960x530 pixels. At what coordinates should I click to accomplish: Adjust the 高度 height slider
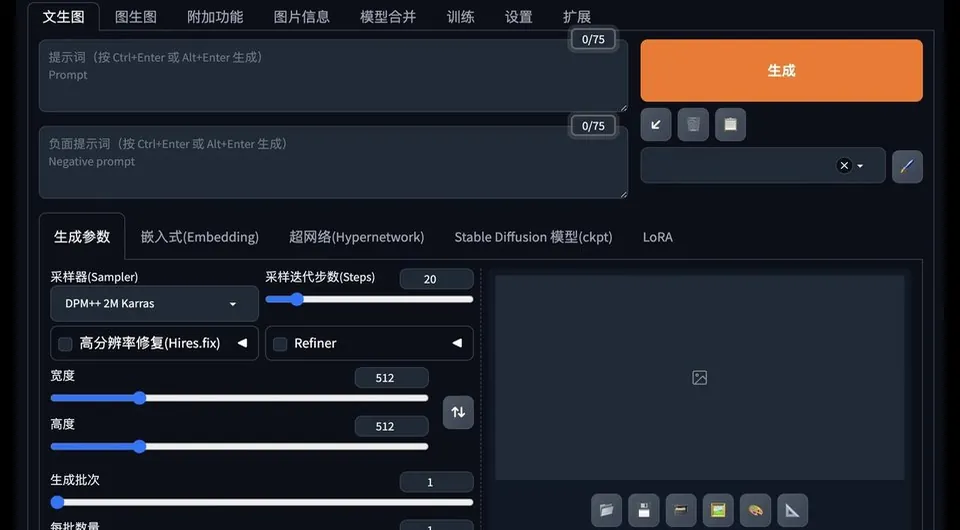(x=239, y=446)
